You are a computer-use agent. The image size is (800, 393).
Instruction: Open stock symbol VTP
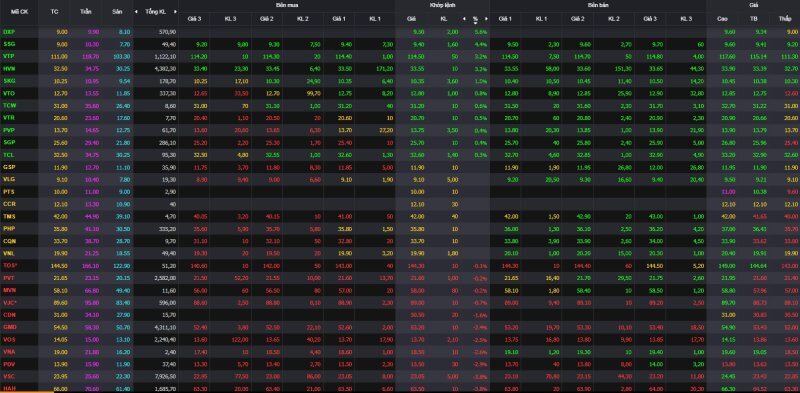click(x=9, y=56)
